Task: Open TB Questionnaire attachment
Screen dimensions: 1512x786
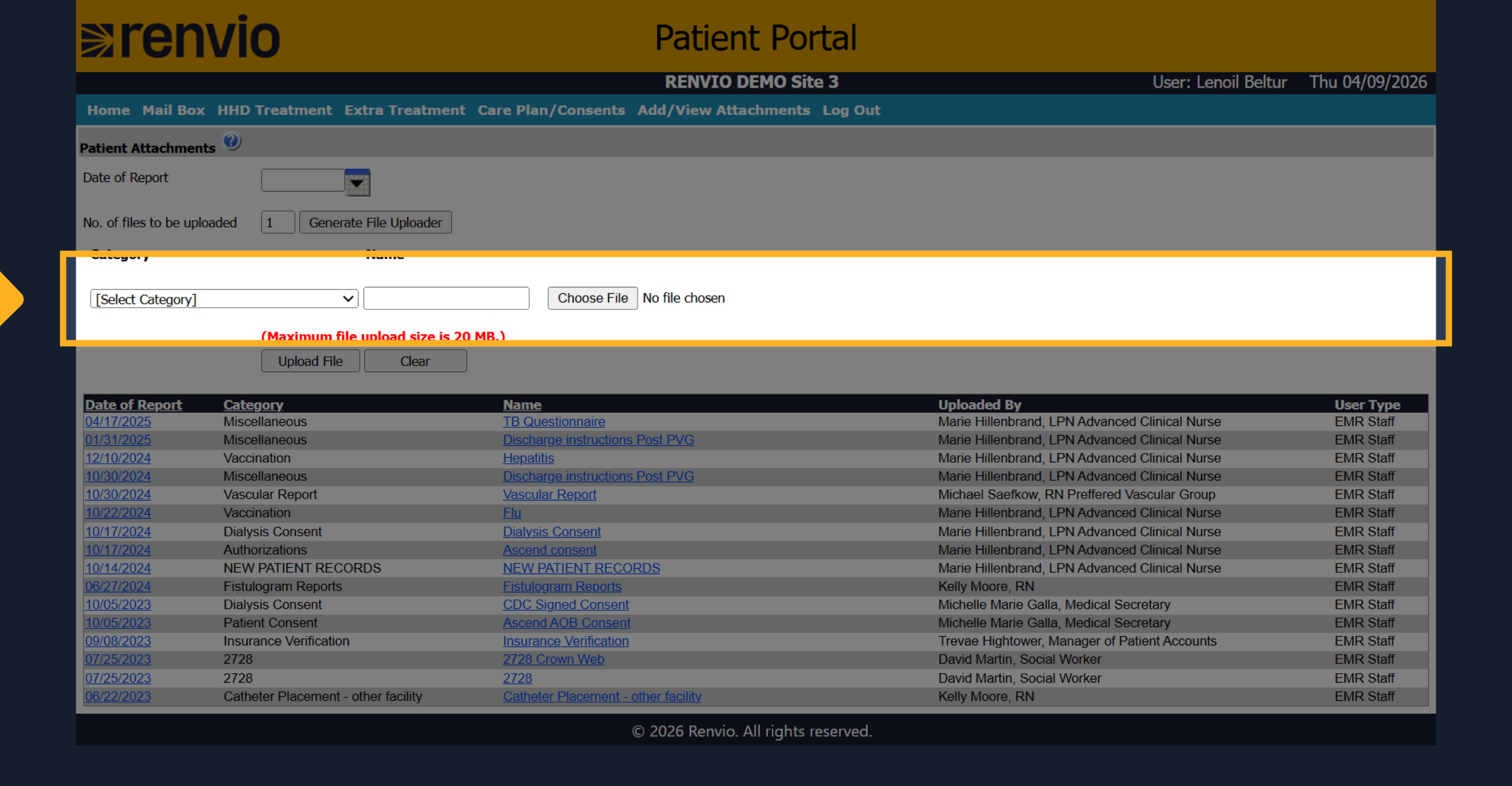Action: (554, 422)
